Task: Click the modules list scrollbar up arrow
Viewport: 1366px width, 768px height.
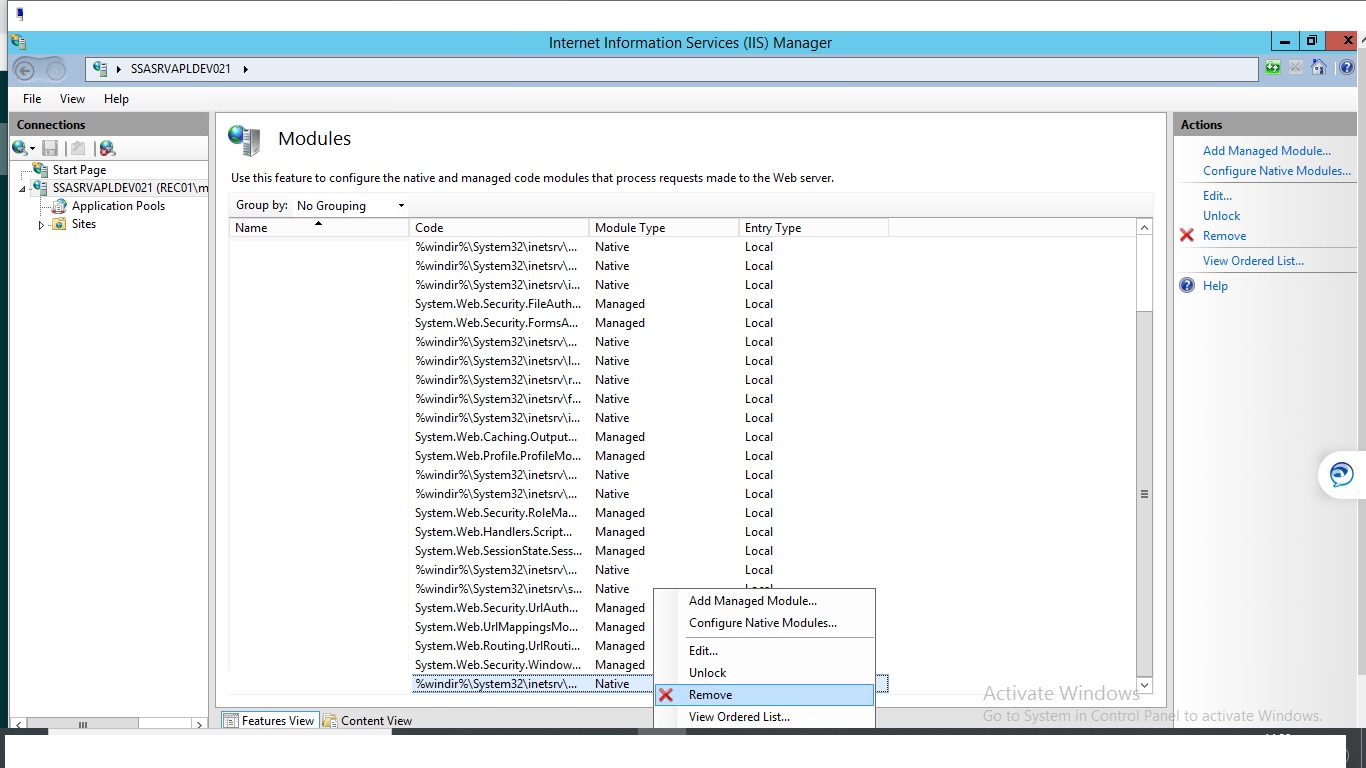Action: point(1145,228)
